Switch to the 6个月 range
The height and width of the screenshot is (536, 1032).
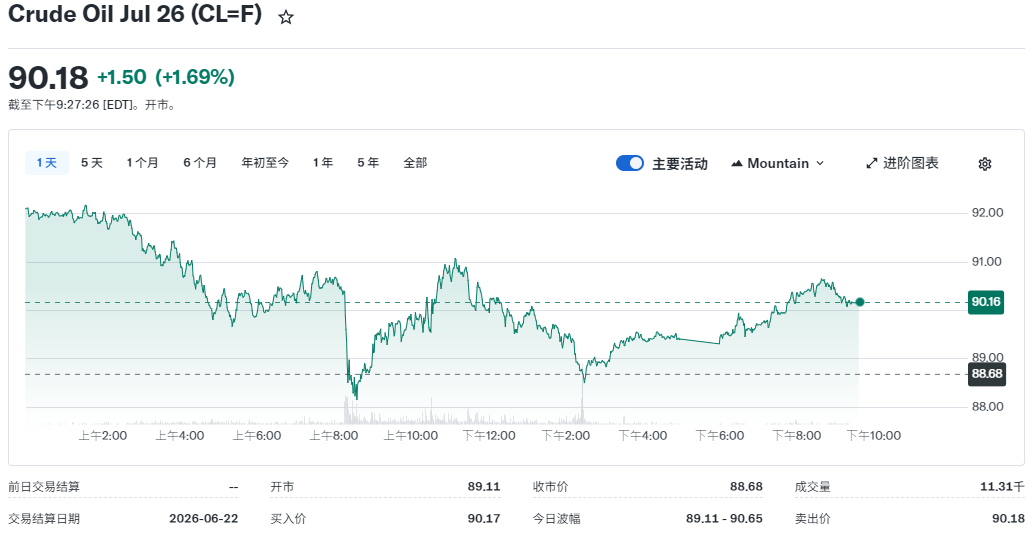click(x=200, y=163)
